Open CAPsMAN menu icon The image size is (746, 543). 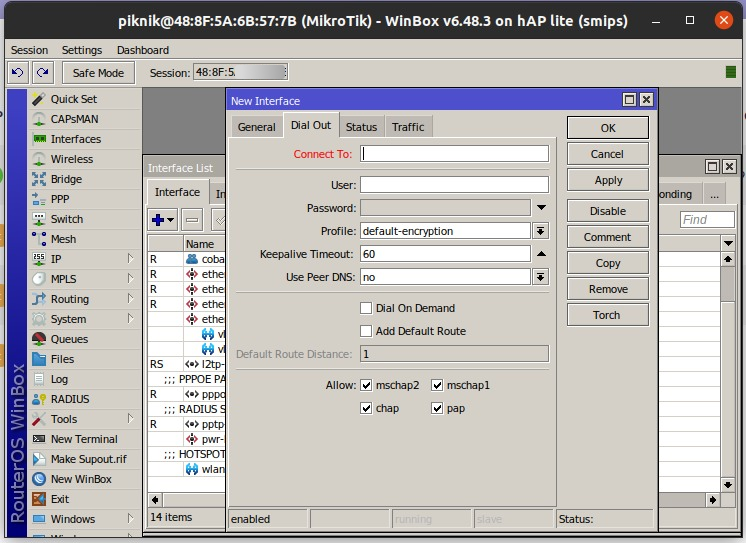tap(39, 119)
